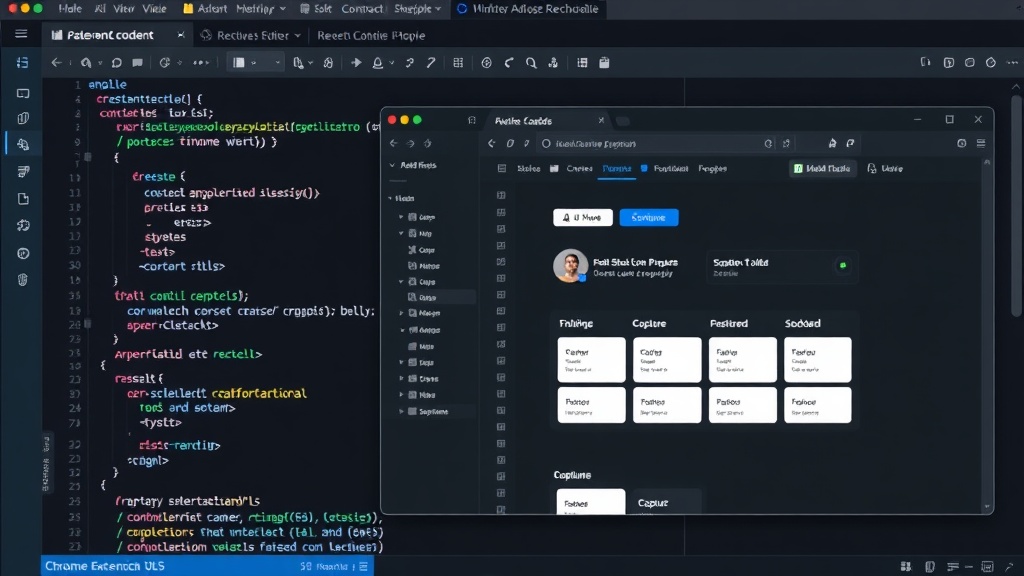Click the green-icon button right of the floating window's tabs

pyautogui.click(x=822, y=168)
